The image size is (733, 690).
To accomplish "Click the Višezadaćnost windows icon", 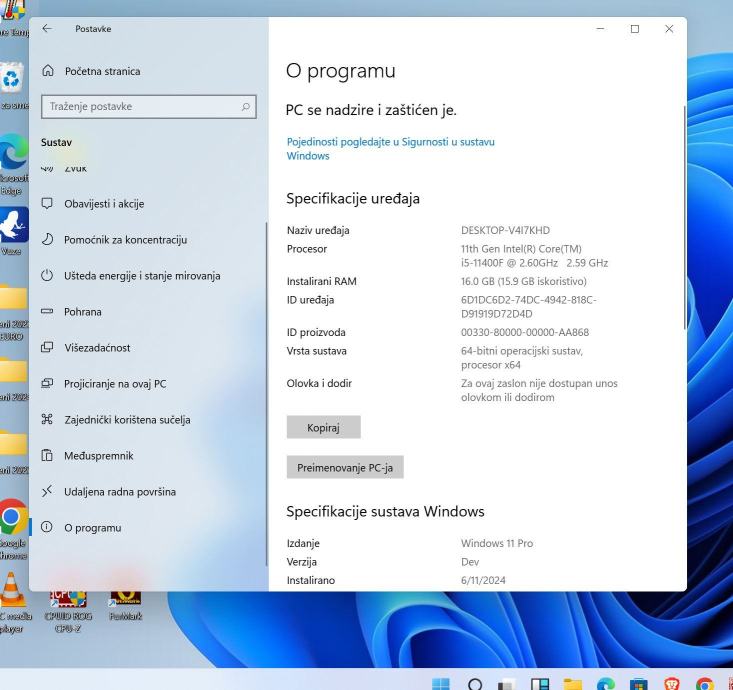I will (x=47, y=347).
